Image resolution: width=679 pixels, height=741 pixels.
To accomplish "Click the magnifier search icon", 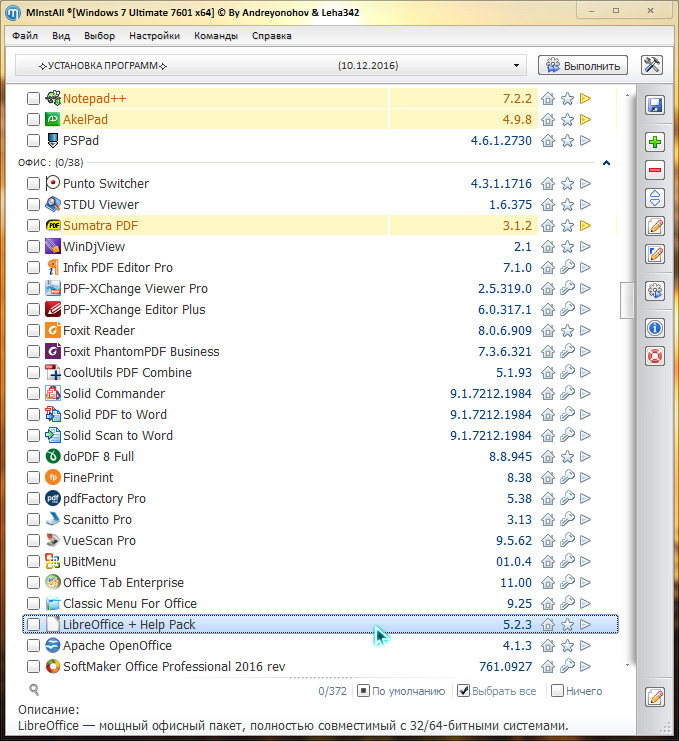I will click(34, 690).
